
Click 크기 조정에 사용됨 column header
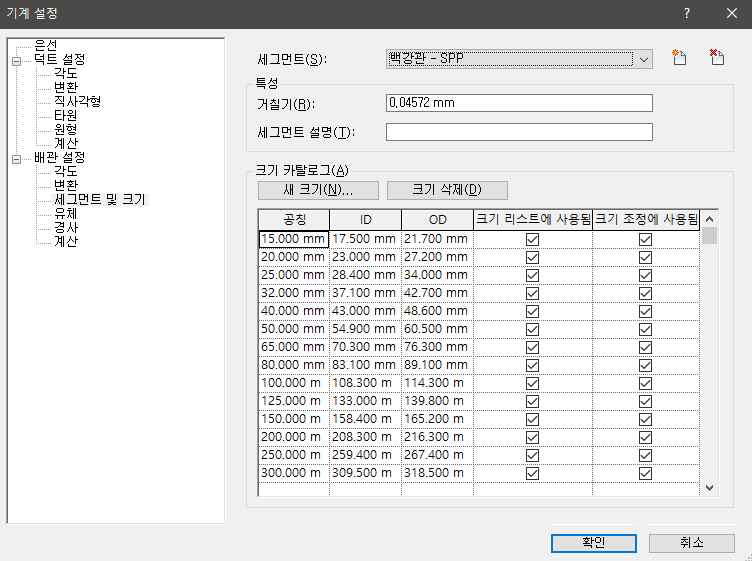[x=646, y=220]
